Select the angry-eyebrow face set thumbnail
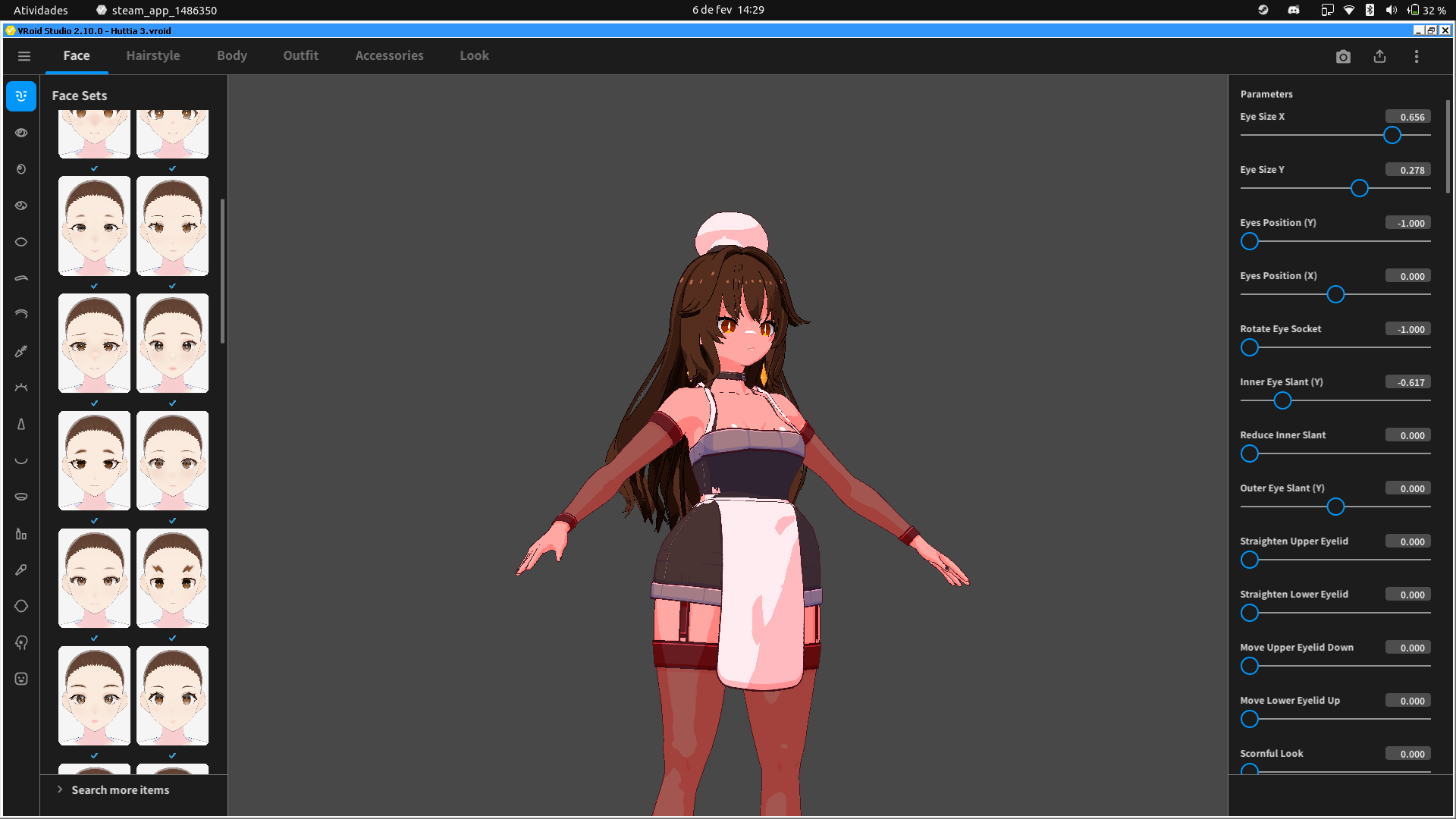This screenshot has height=819, width=1456. click(x=172, y=579)
